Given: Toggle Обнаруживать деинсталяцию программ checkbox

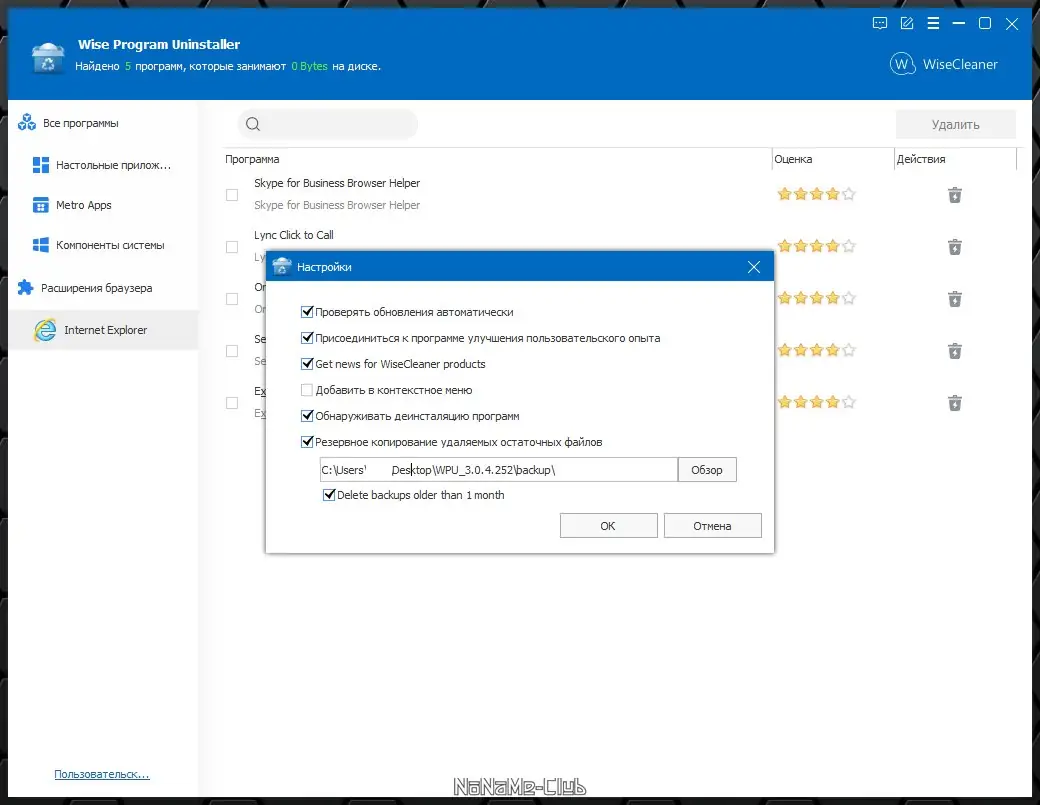Looking at the screenshot, I should (307, 416).
